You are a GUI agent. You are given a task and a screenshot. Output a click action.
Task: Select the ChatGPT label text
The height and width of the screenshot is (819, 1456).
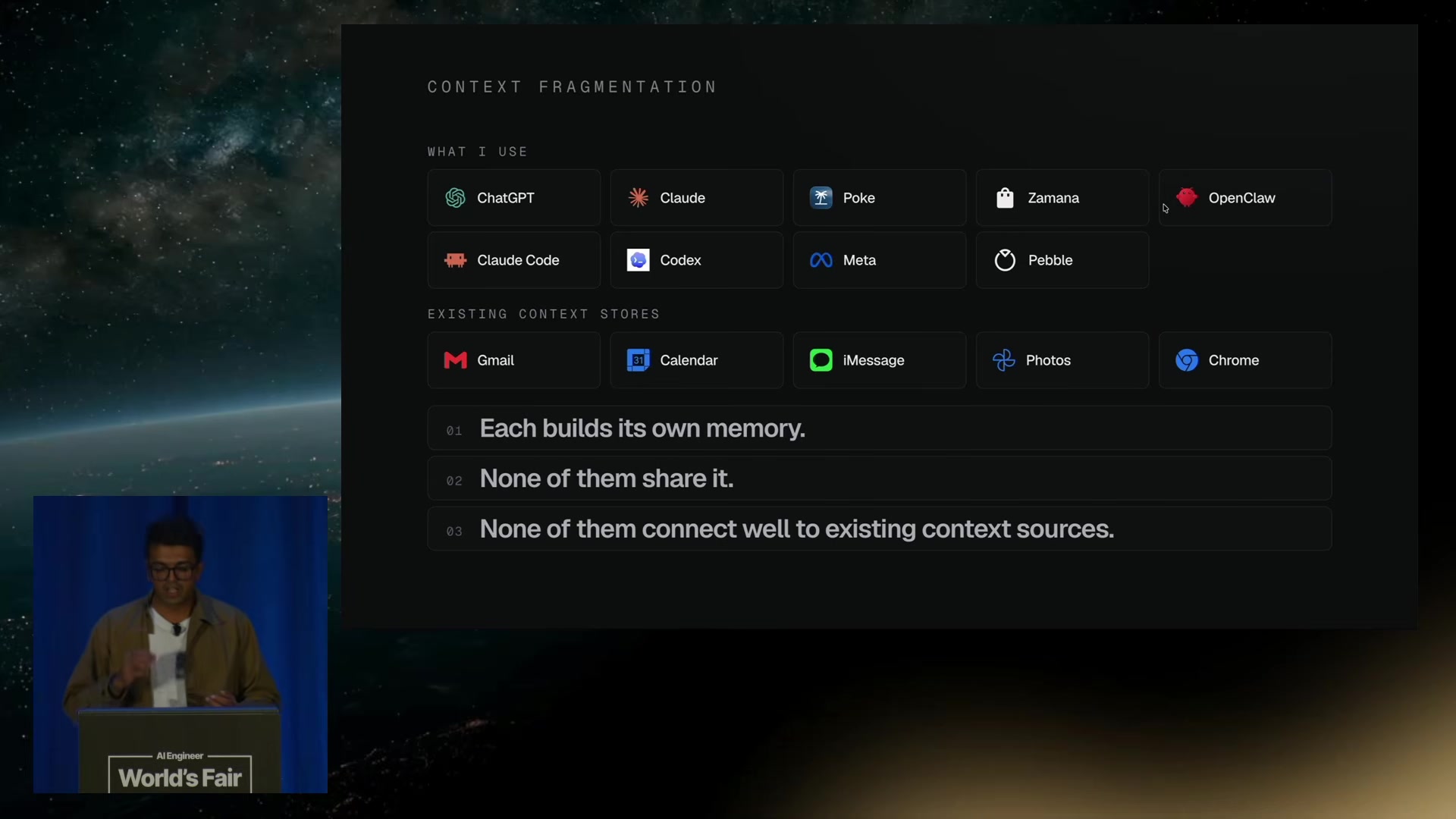coord(506,198)
